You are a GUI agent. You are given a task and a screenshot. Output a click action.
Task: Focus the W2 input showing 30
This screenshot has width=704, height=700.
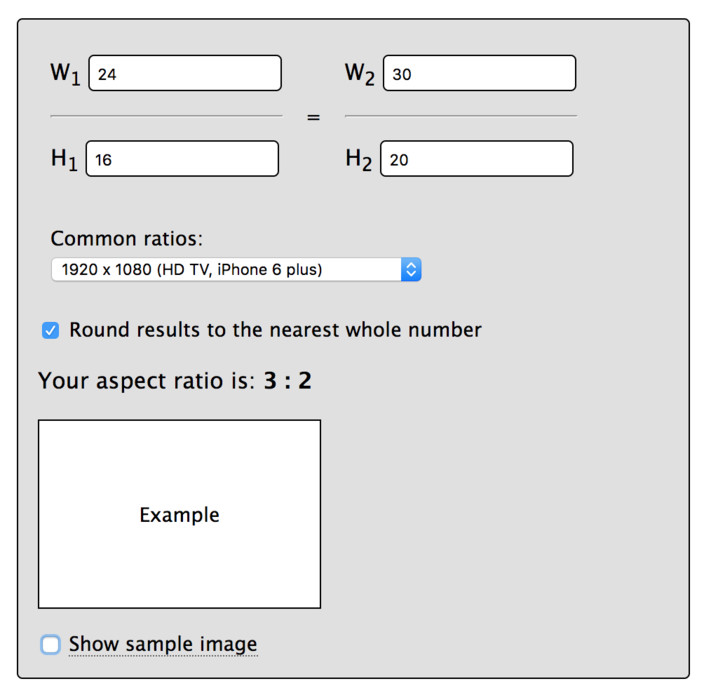[479, 73]
